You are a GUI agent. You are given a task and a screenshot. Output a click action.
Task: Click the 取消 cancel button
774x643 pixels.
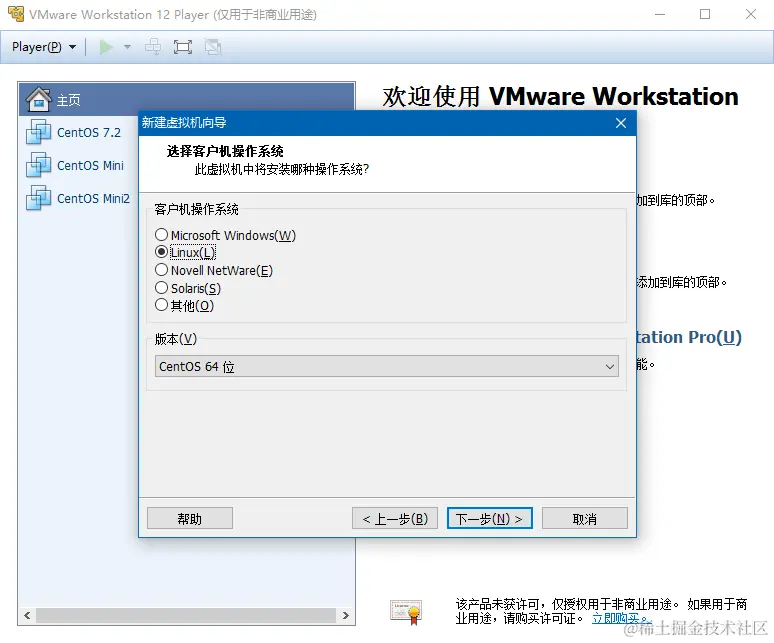(585, 519)
